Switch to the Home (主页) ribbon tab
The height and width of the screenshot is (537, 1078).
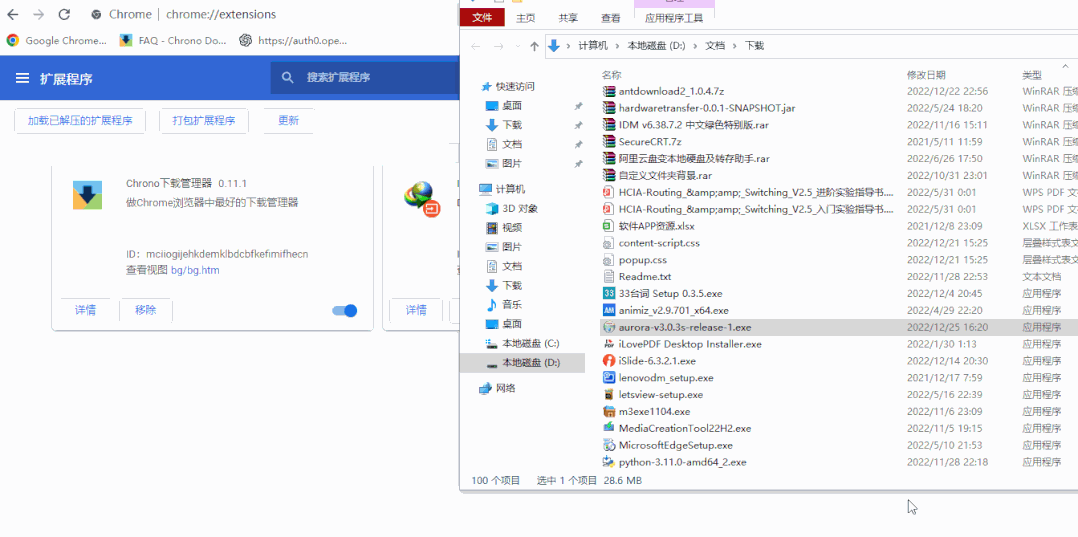pyautogui.click(x=526, y=18)
